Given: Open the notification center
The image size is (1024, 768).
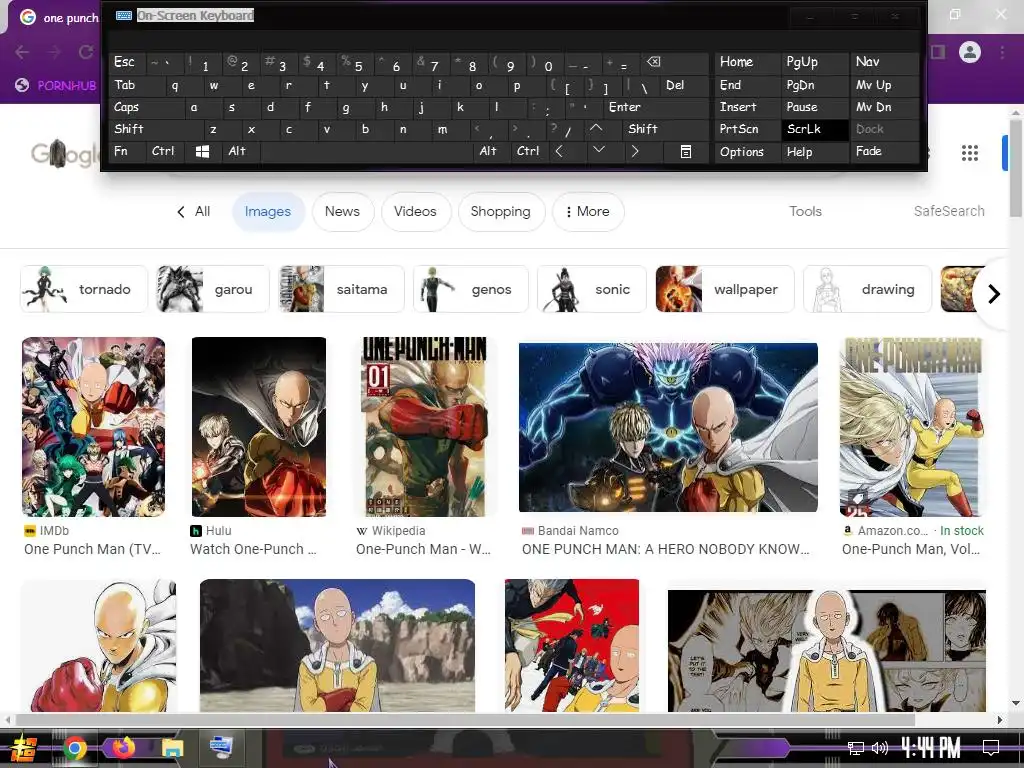Looking at the screenshot, I should [x=991, y=747].
